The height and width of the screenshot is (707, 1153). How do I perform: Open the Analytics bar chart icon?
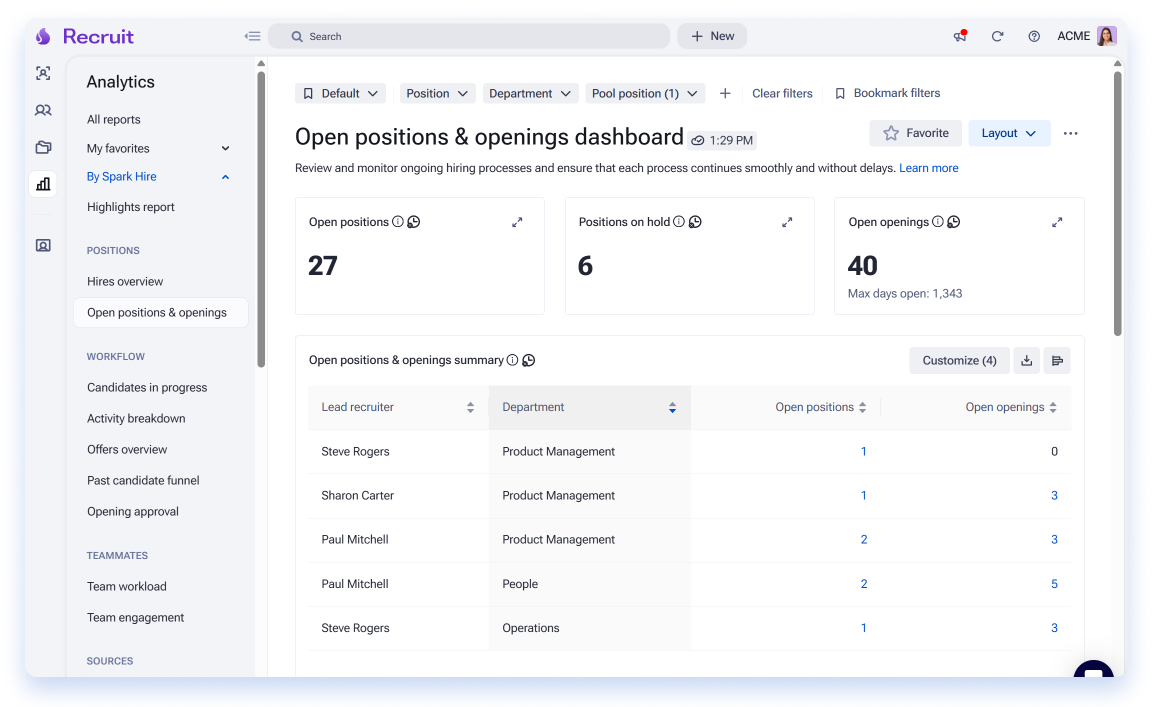point(43,184)
